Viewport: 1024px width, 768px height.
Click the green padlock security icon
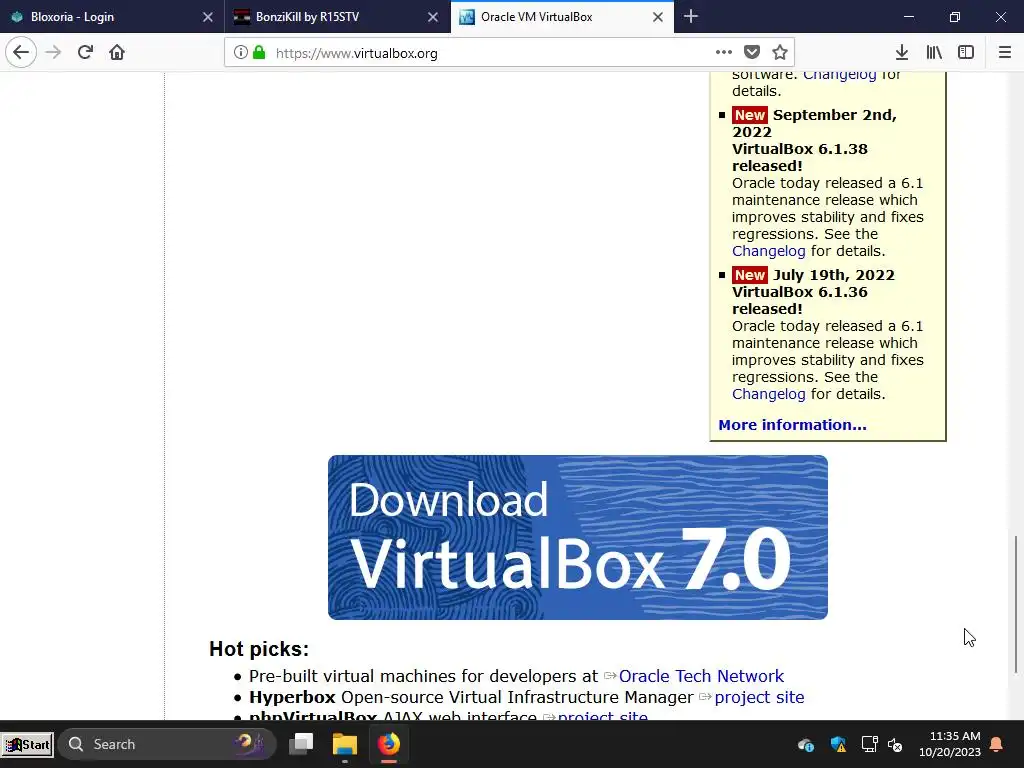[259, 52]
